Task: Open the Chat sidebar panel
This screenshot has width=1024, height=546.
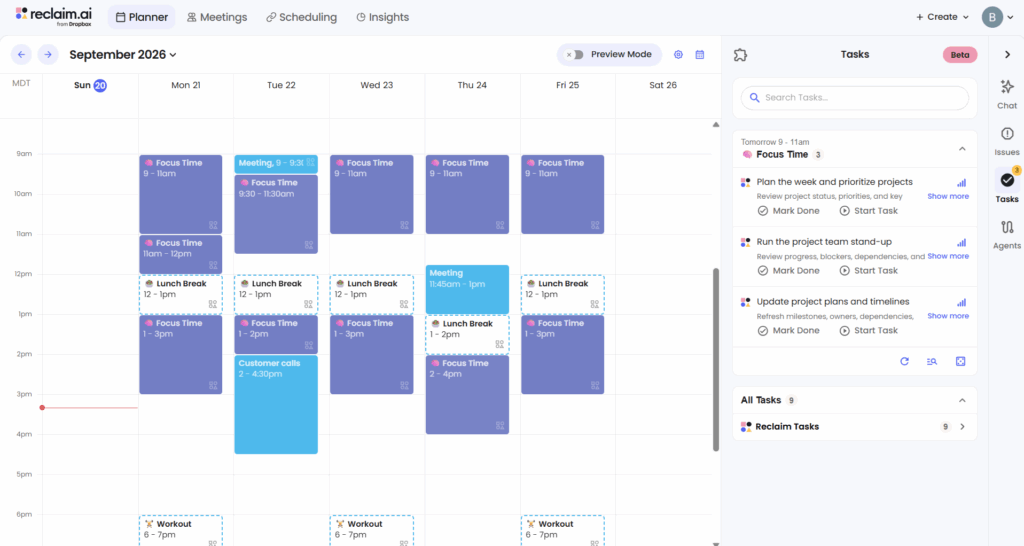Action: click(1007, 94)
